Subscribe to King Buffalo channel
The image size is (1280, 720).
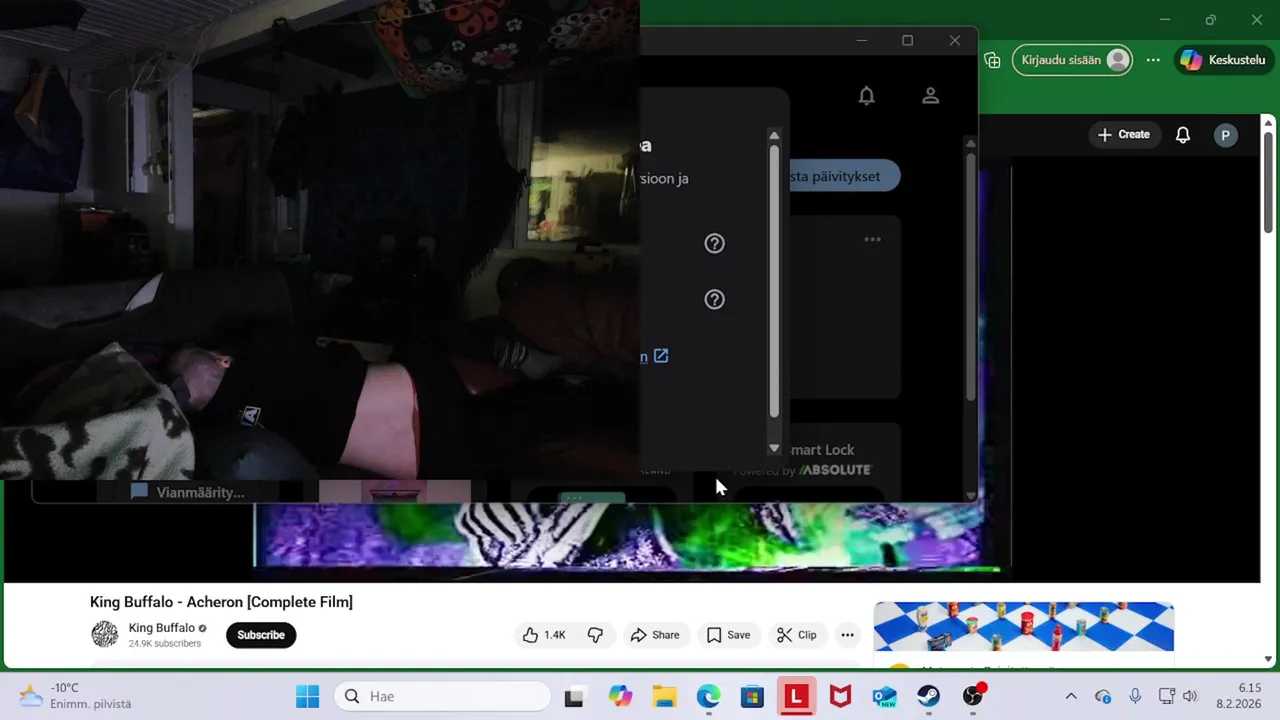[x=261, y=635]
